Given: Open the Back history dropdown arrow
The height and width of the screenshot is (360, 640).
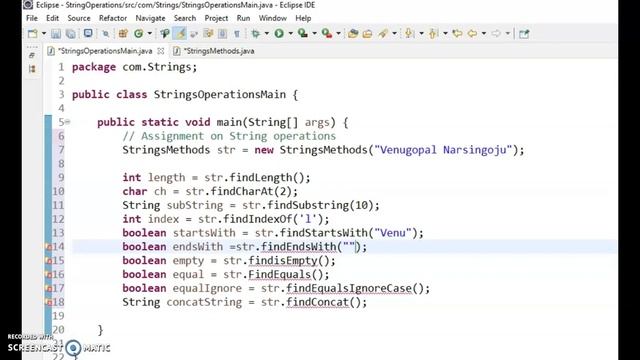Looking at the screenshot, I should 484,33.
